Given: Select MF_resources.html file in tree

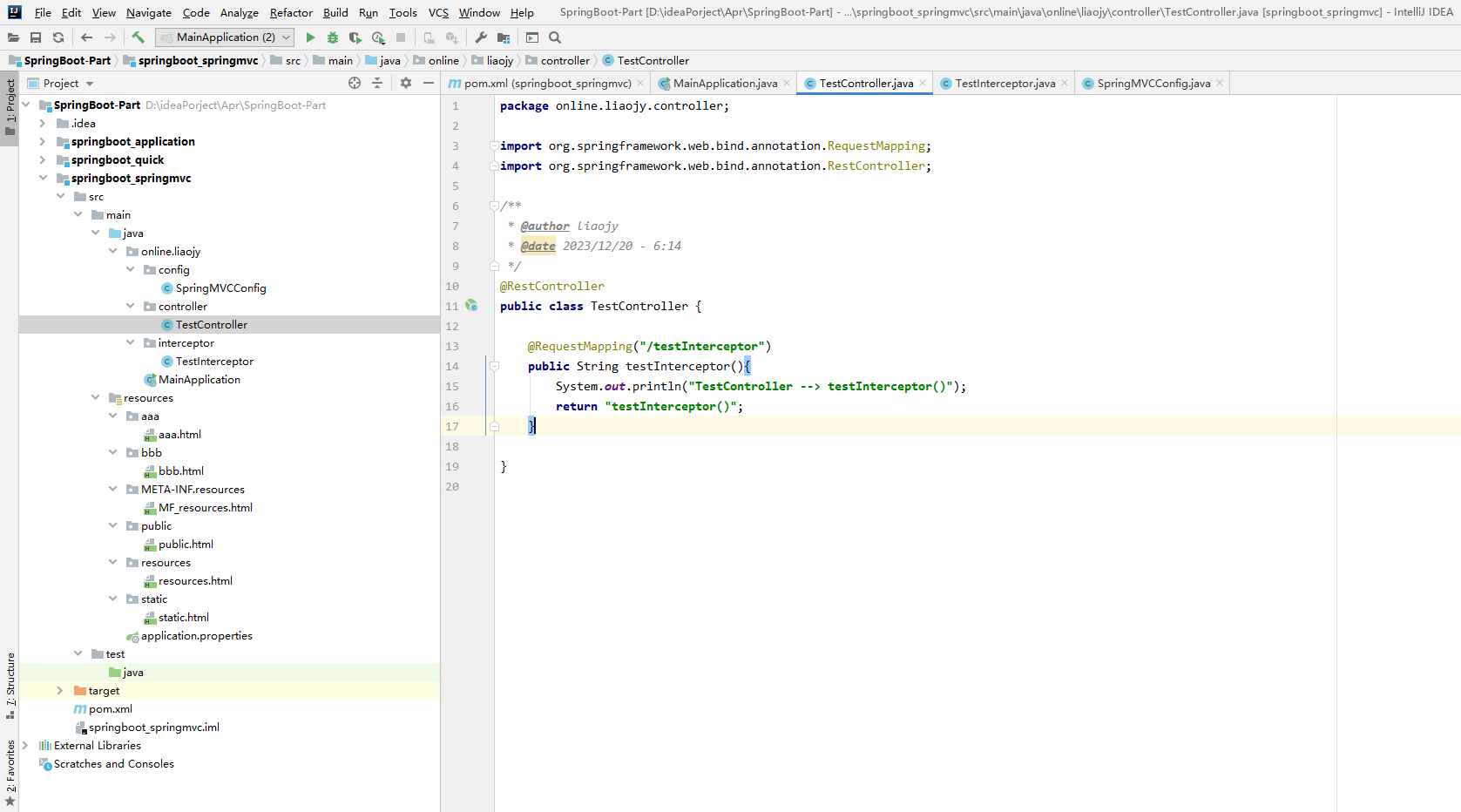Looking at the screenshot, I should [198, 507].
